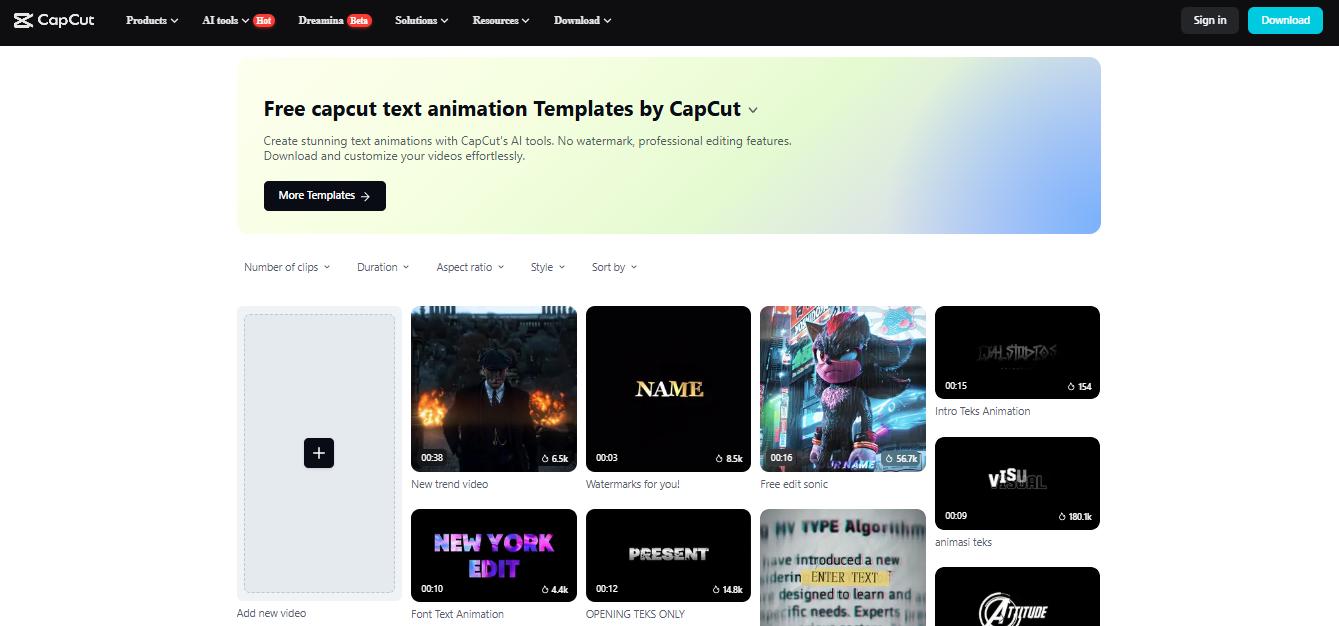
Task: Click the Hot badge next to AI tools
Action: [x=264, y=19]
